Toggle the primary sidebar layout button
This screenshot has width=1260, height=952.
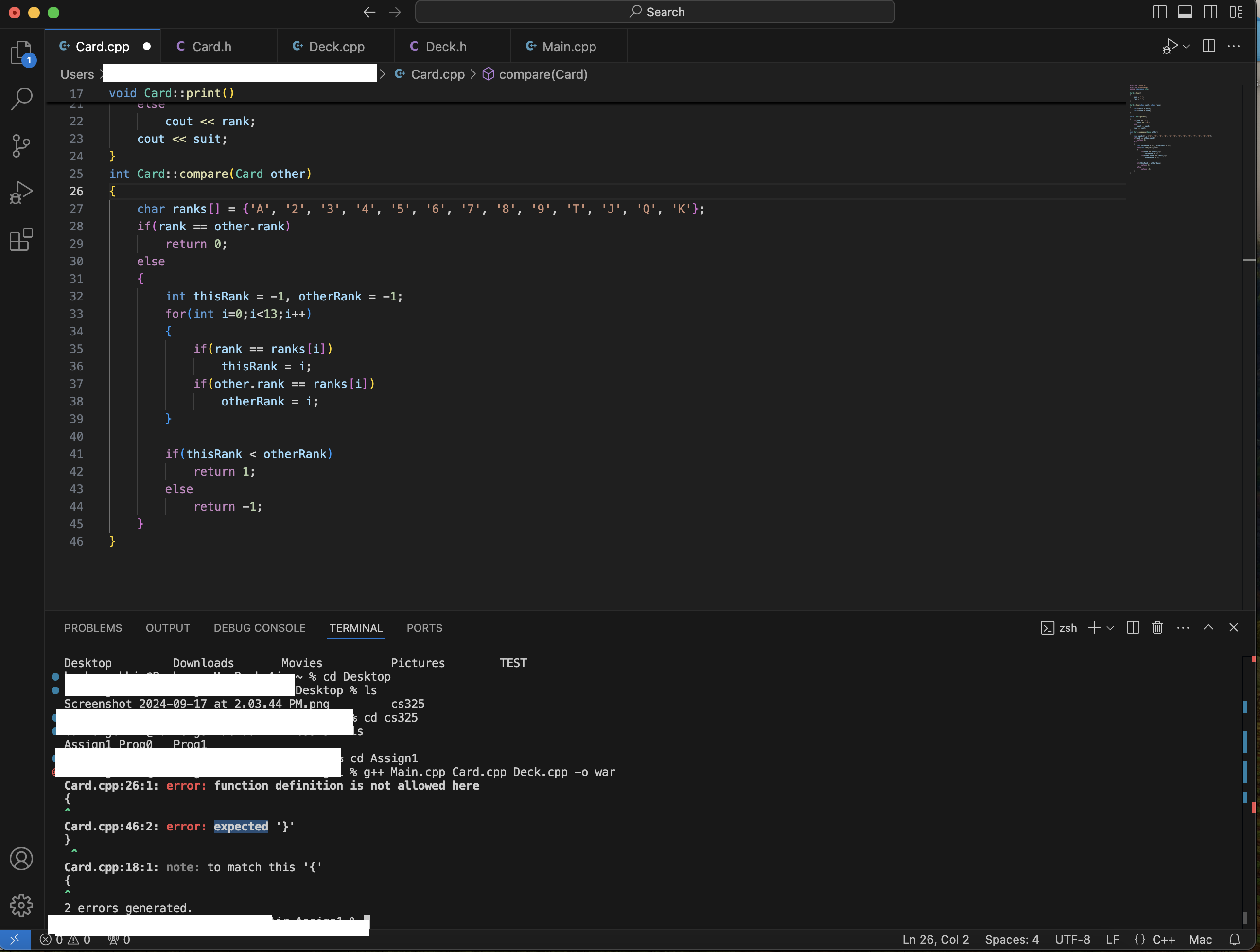[1159, 12]
